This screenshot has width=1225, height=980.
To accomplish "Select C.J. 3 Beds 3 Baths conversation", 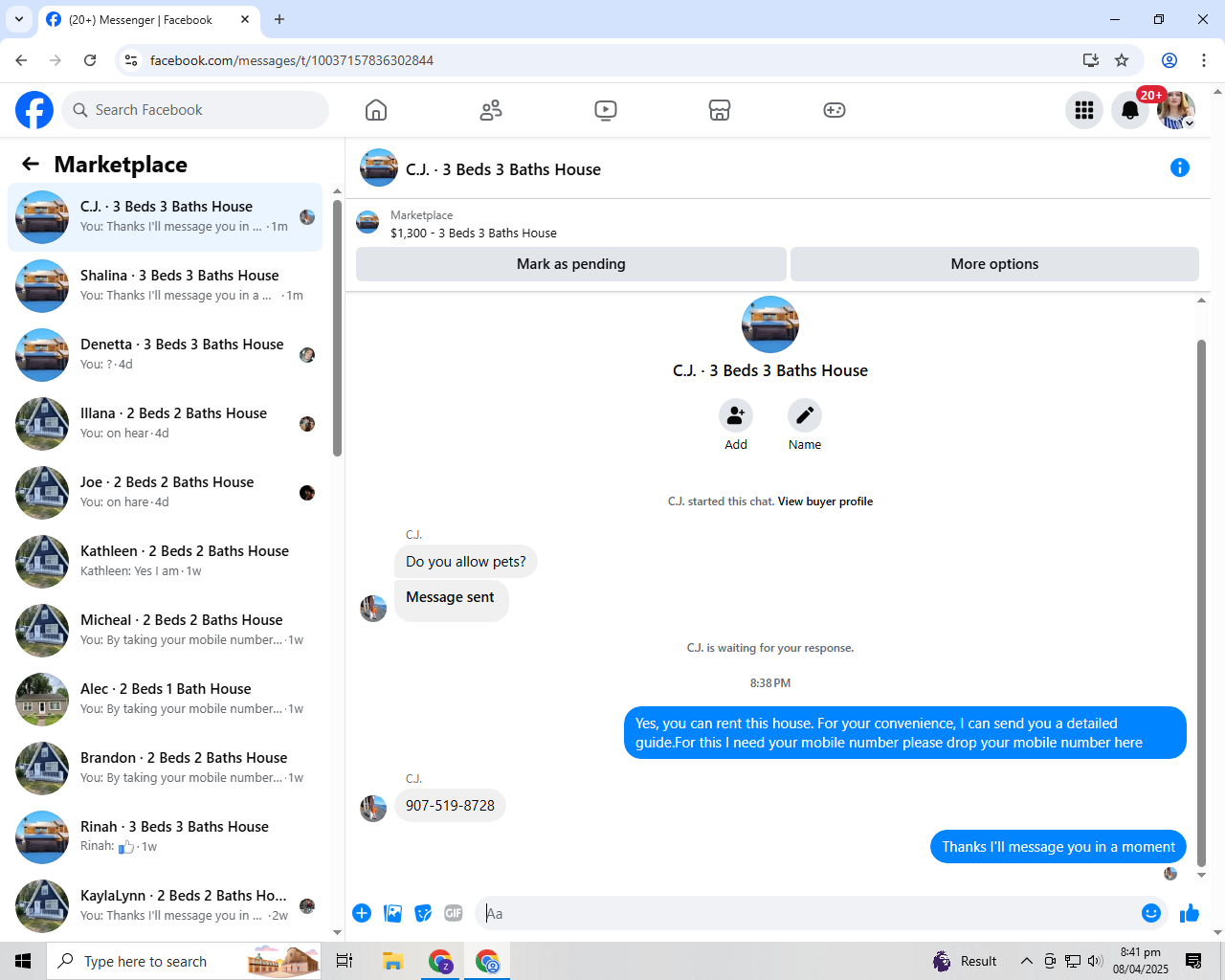I will pos(166,217).
